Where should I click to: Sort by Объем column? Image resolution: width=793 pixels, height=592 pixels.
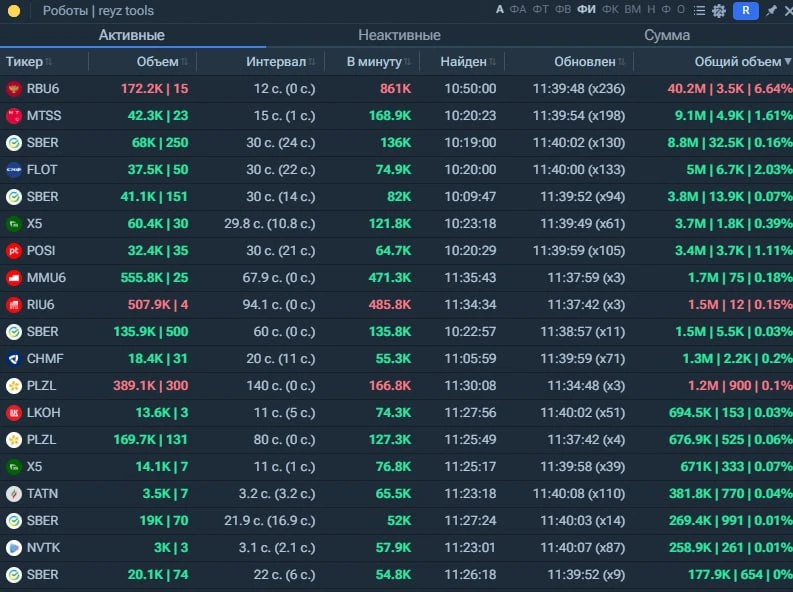pyautogui.click(x=162, y=62)
